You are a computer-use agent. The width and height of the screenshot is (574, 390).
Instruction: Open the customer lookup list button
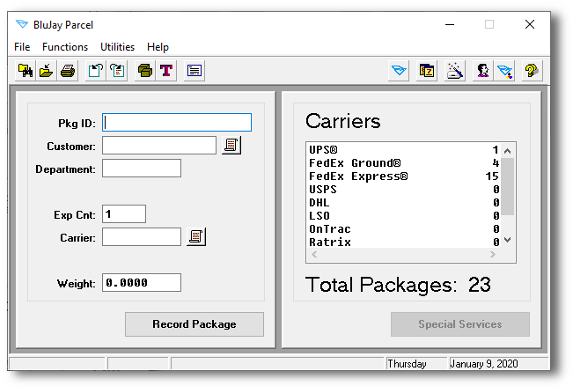(231, 145)
